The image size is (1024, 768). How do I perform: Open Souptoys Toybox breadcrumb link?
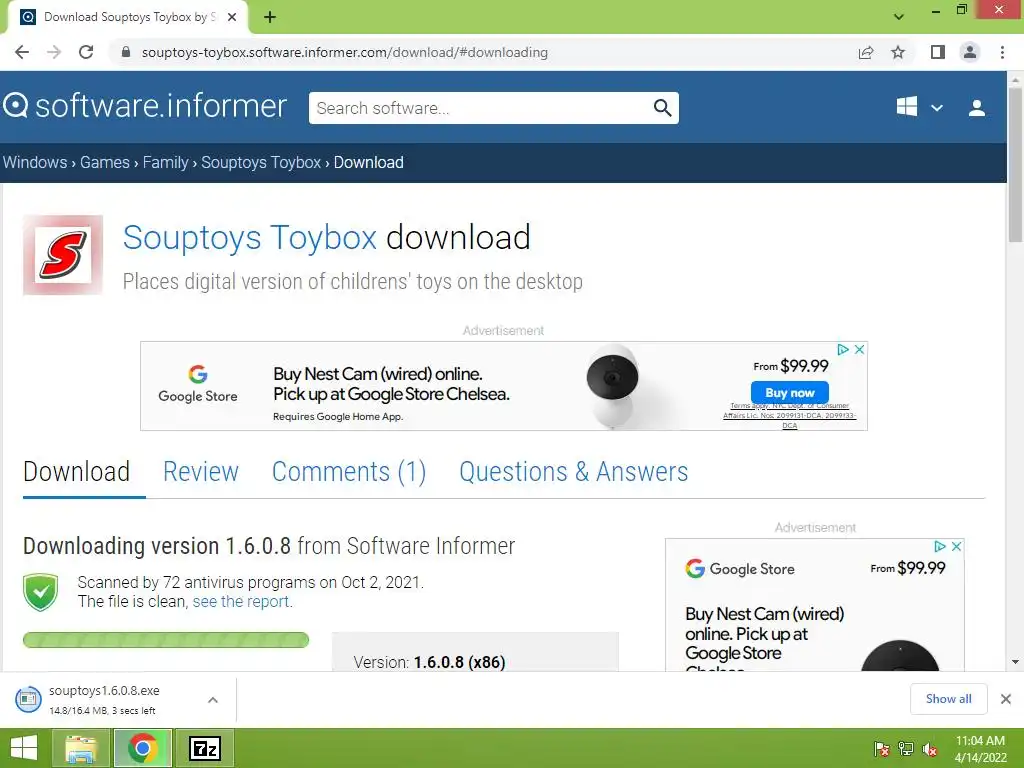pyautogui.click(x=261, y=162)
